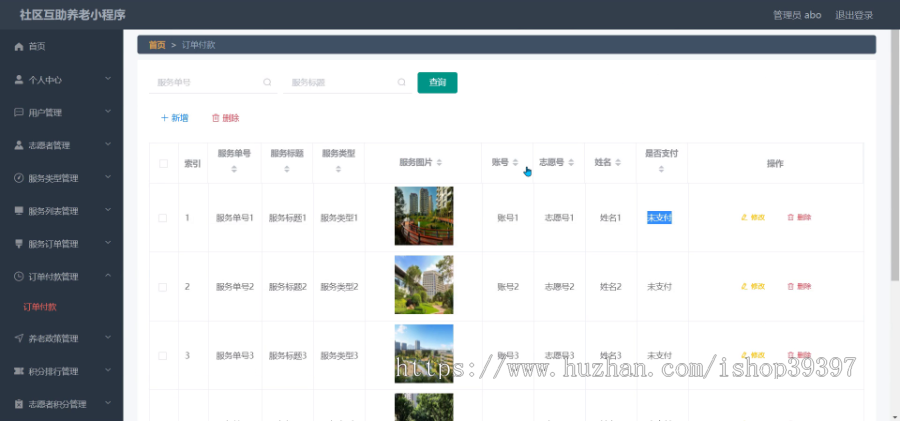This screenshot has height=421, width=900.
Task: Click the red 删除 button above table
Action: point(226,118)
